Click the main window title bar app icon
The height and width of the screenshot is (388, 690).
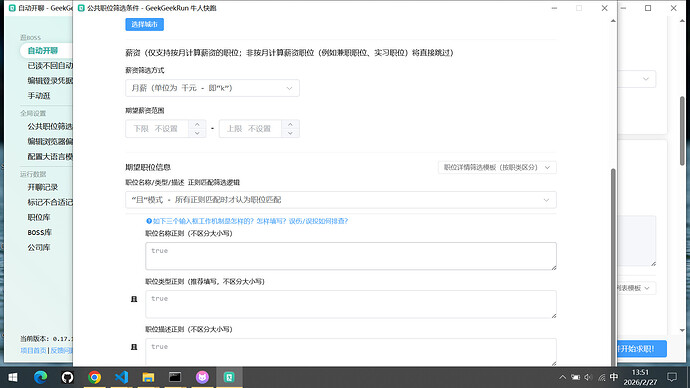12,8
